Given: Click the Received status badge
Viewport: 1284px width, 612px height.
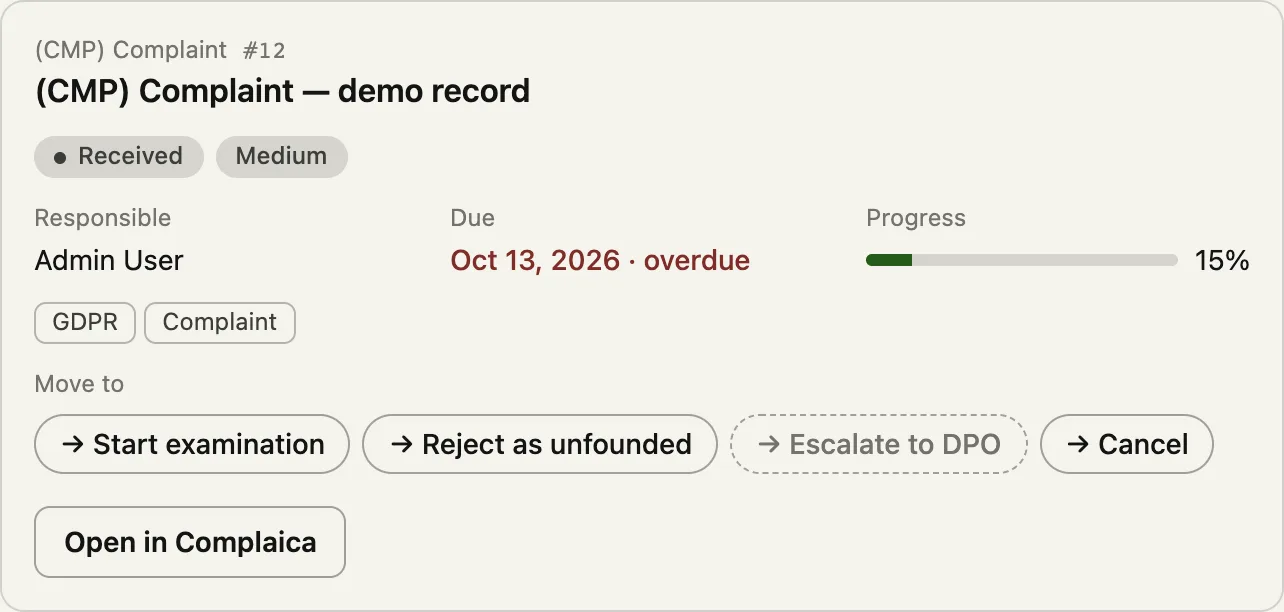Looking at the screenshot, I should 119,157.
